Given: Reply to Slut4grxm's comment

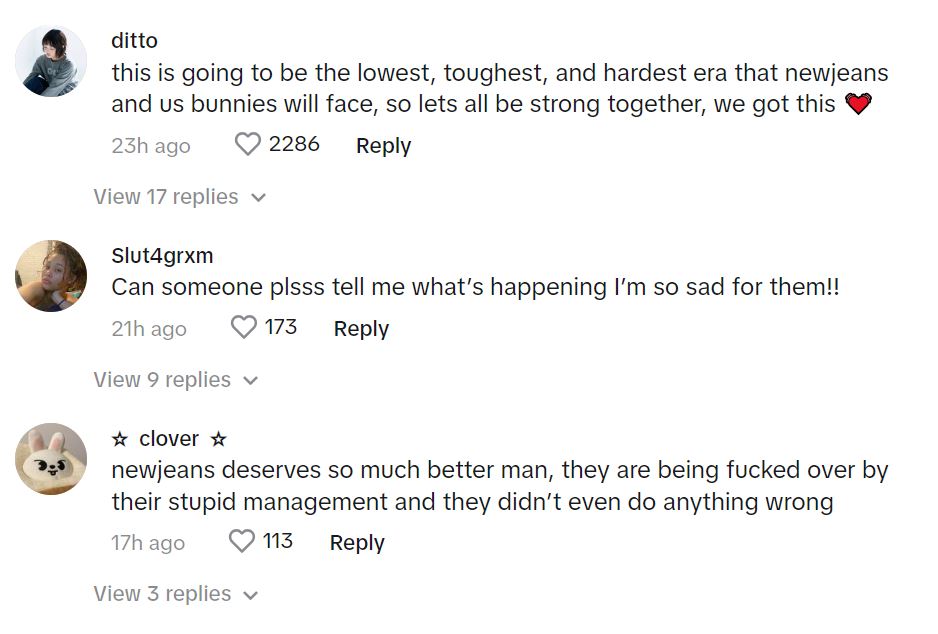Looking at the screenshot, I should (361, 329).
